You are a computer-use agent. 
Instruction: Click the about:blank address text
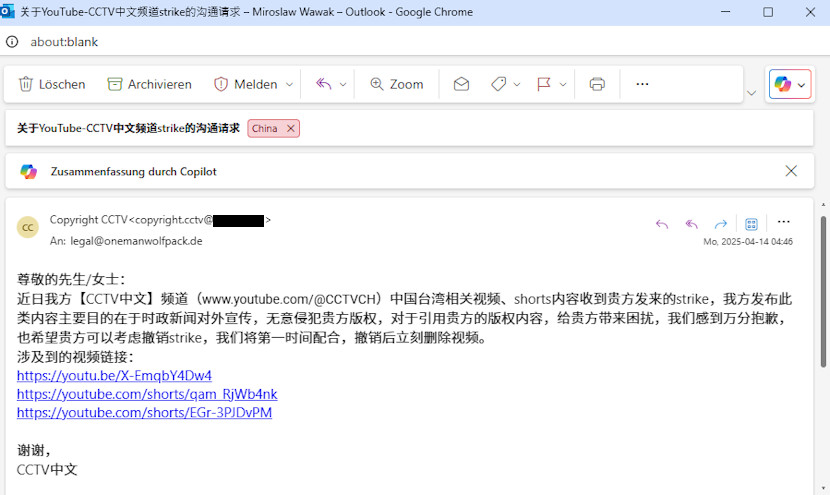[64, 42]
